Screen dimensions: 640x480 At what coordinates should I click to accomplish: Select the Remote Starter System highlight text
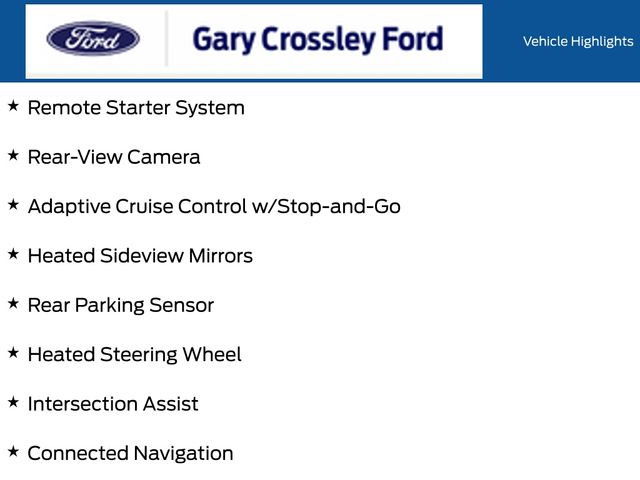coord(136,107)
